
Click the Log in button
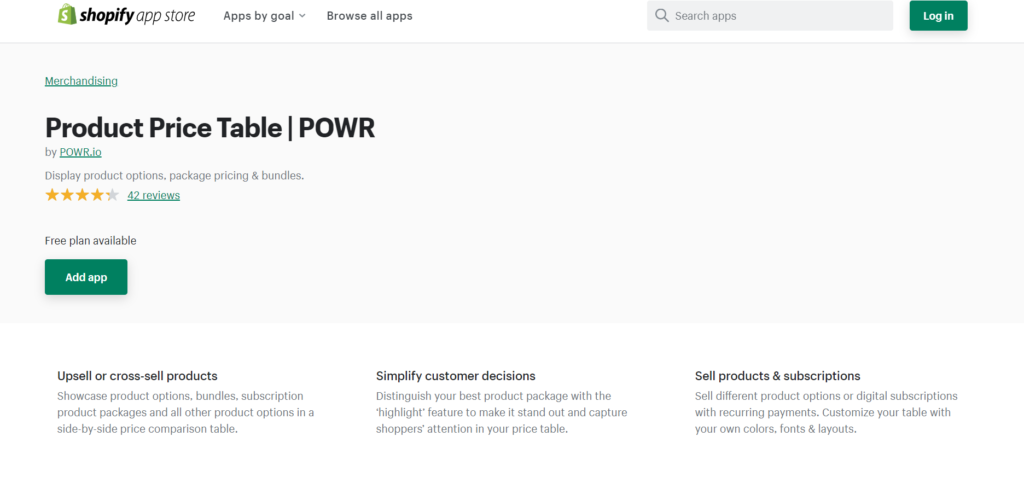[938, 16]
